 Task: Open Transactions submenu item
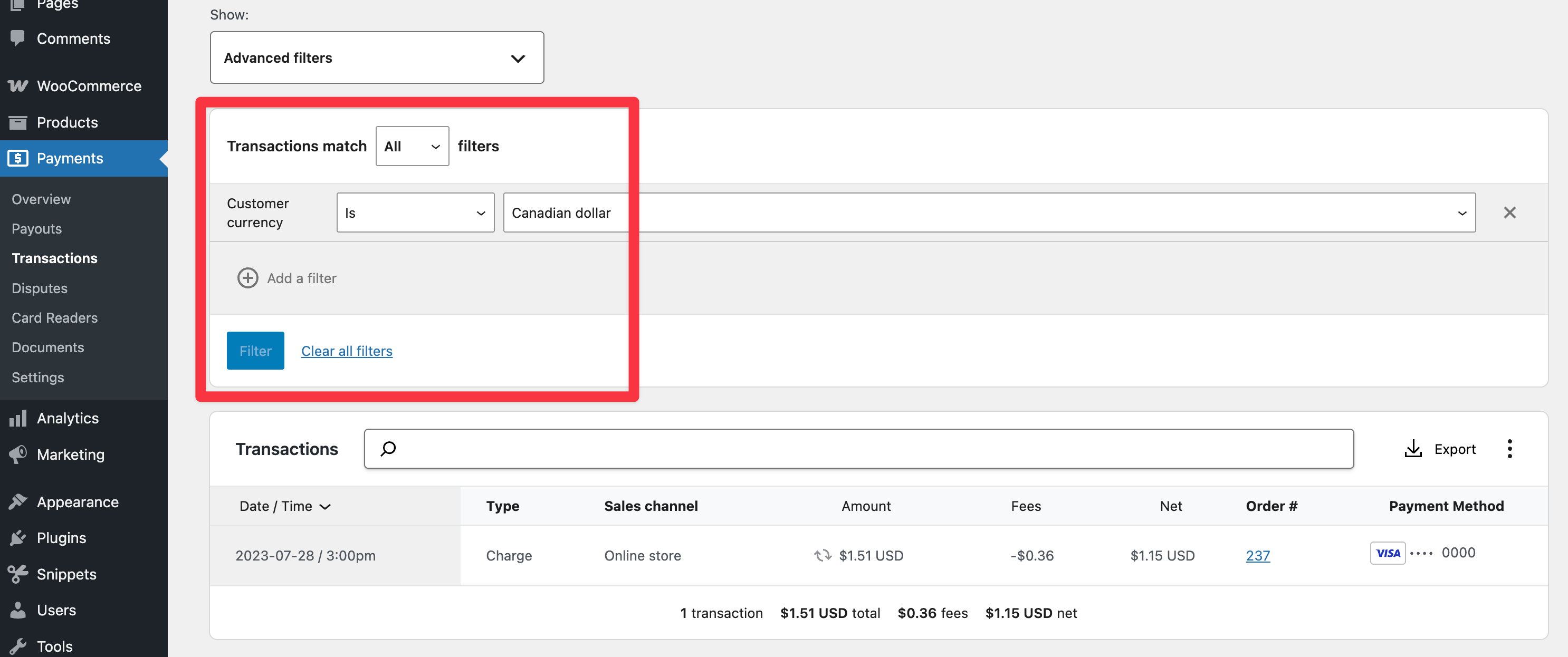(x=54, y=258)
